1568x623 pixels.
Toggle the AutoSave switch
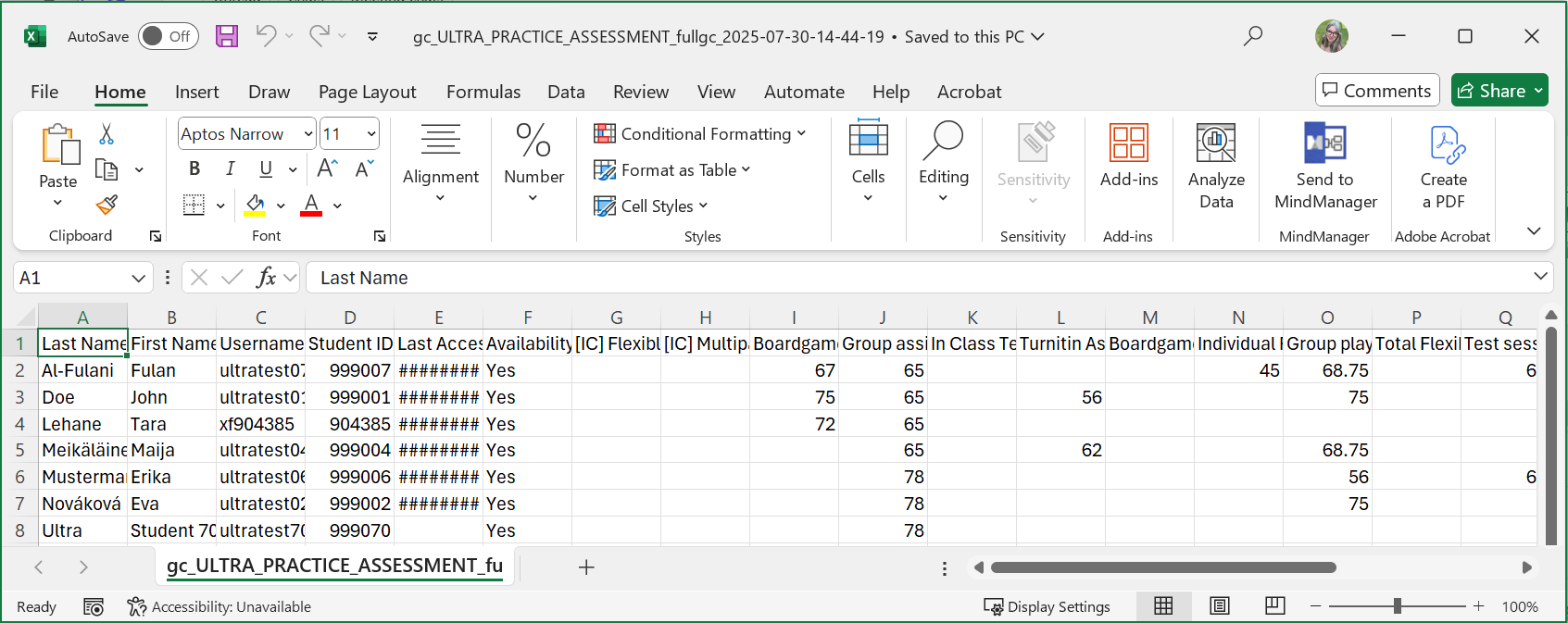click(x=169, y=36)
